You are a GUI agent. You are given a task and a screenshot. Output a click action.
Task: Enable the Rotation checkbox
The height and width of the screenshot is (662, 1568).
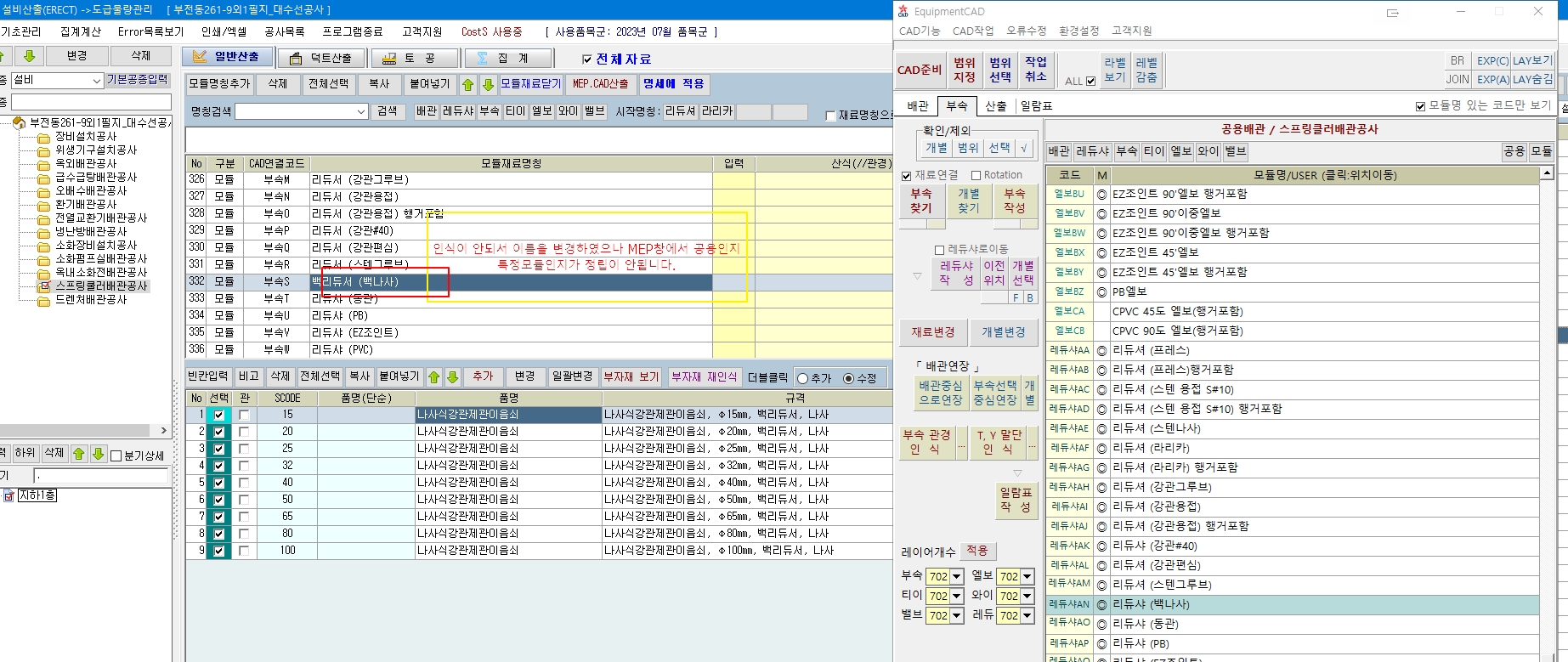(x=976, y=175)
